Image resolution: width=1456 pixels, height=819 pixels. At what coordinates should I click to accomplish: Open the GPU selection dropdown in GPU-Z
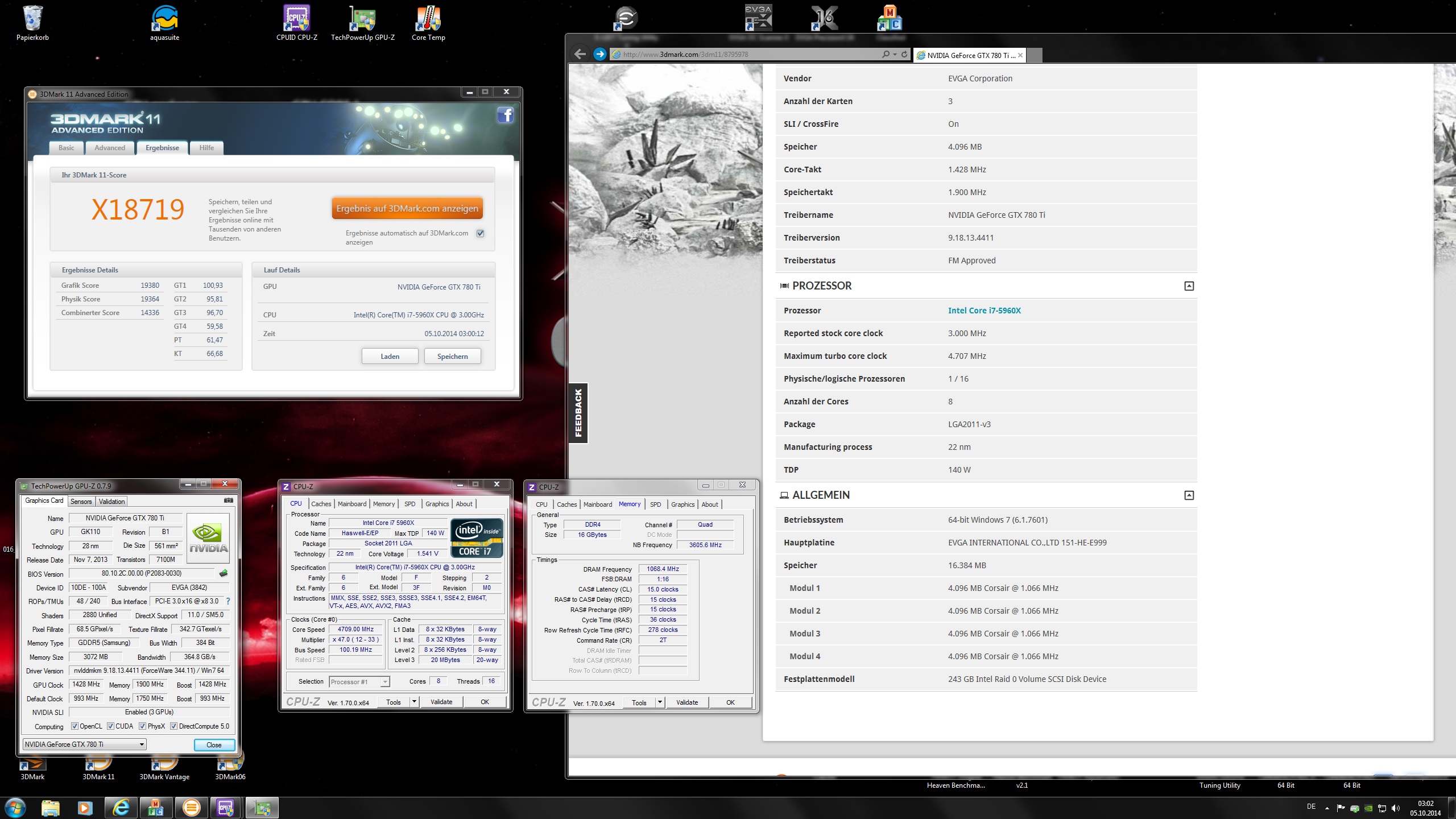[x=84, y=744]
